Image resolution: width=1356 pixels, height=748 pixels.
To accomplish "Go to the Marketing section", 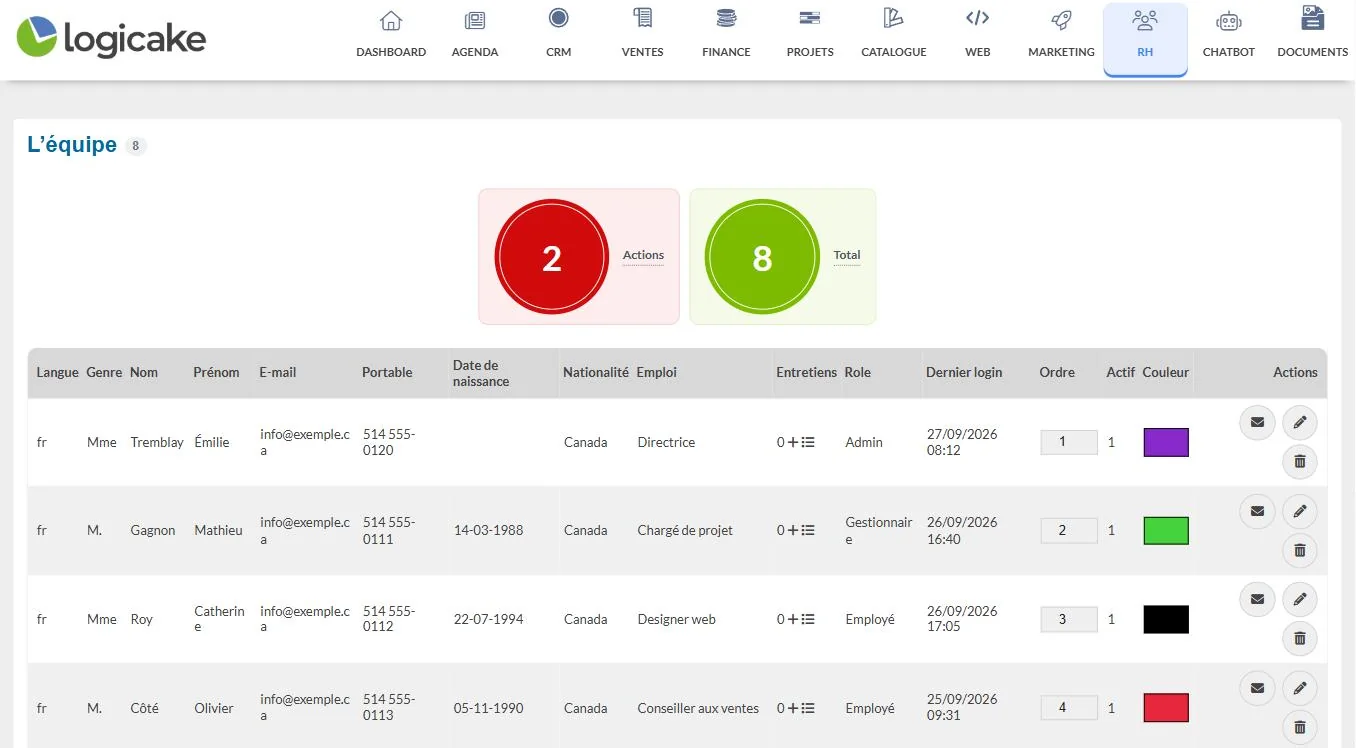I will click(x=1061, y=35).
